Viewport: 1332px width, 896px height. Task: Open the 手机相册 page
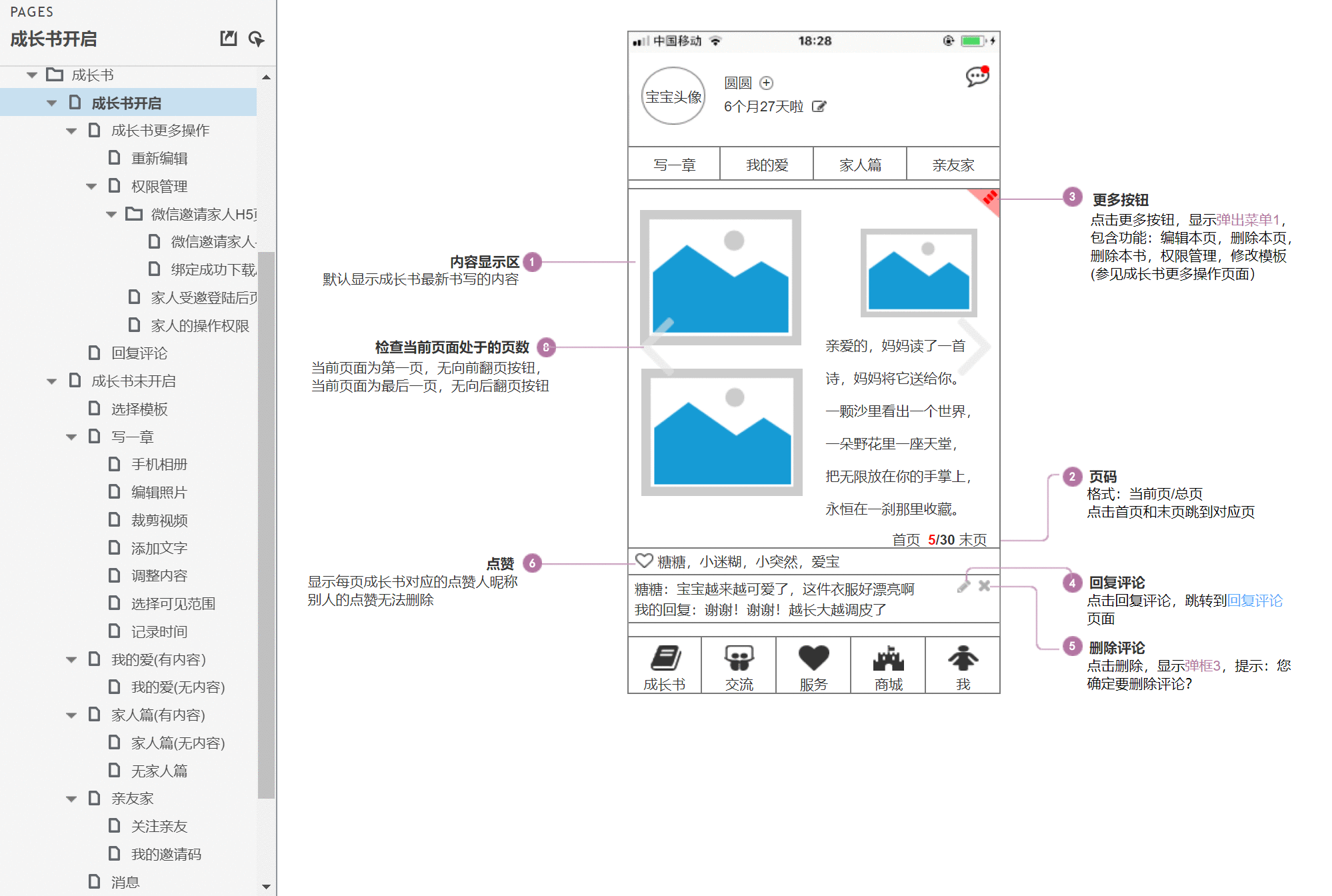click(x=159, y=465)
